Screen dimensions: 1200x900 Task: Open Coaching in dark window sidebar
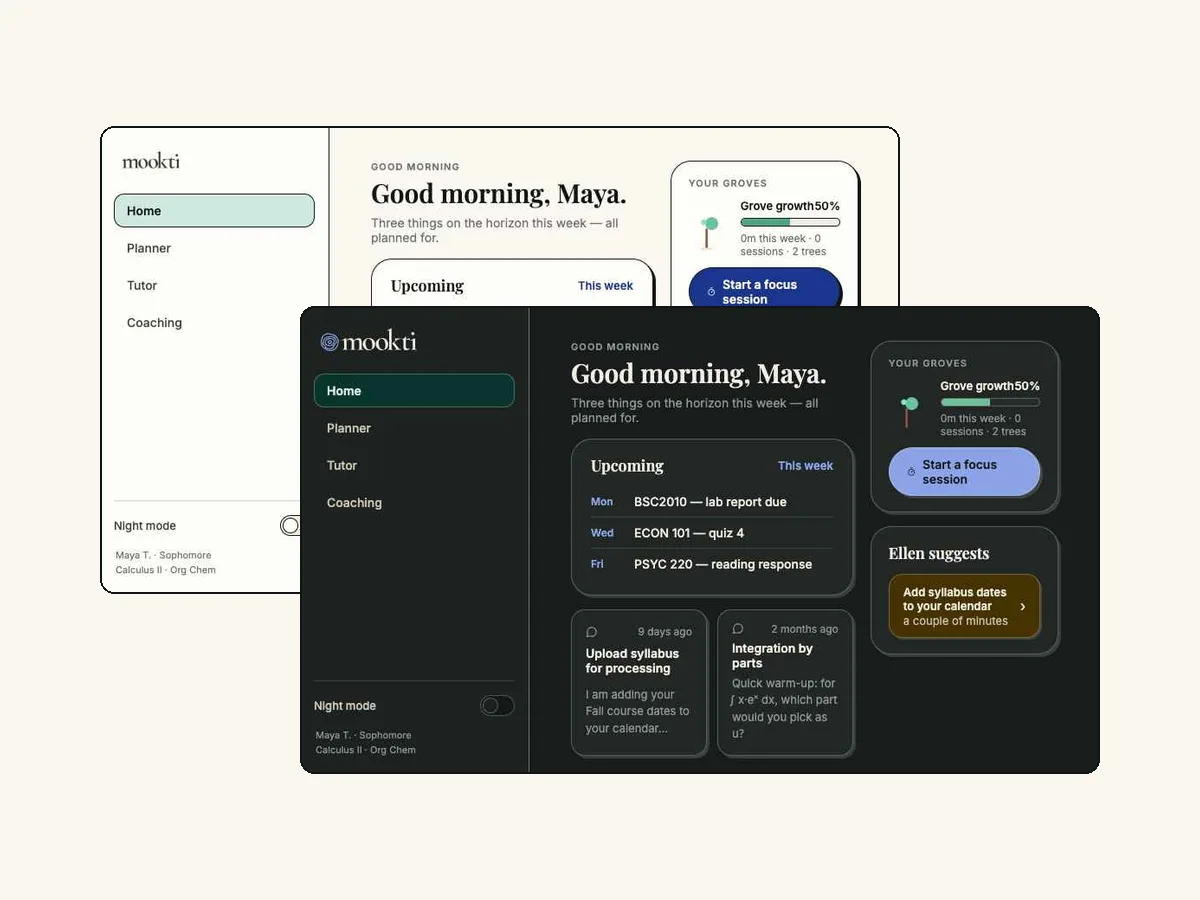(x=414, y=503)
